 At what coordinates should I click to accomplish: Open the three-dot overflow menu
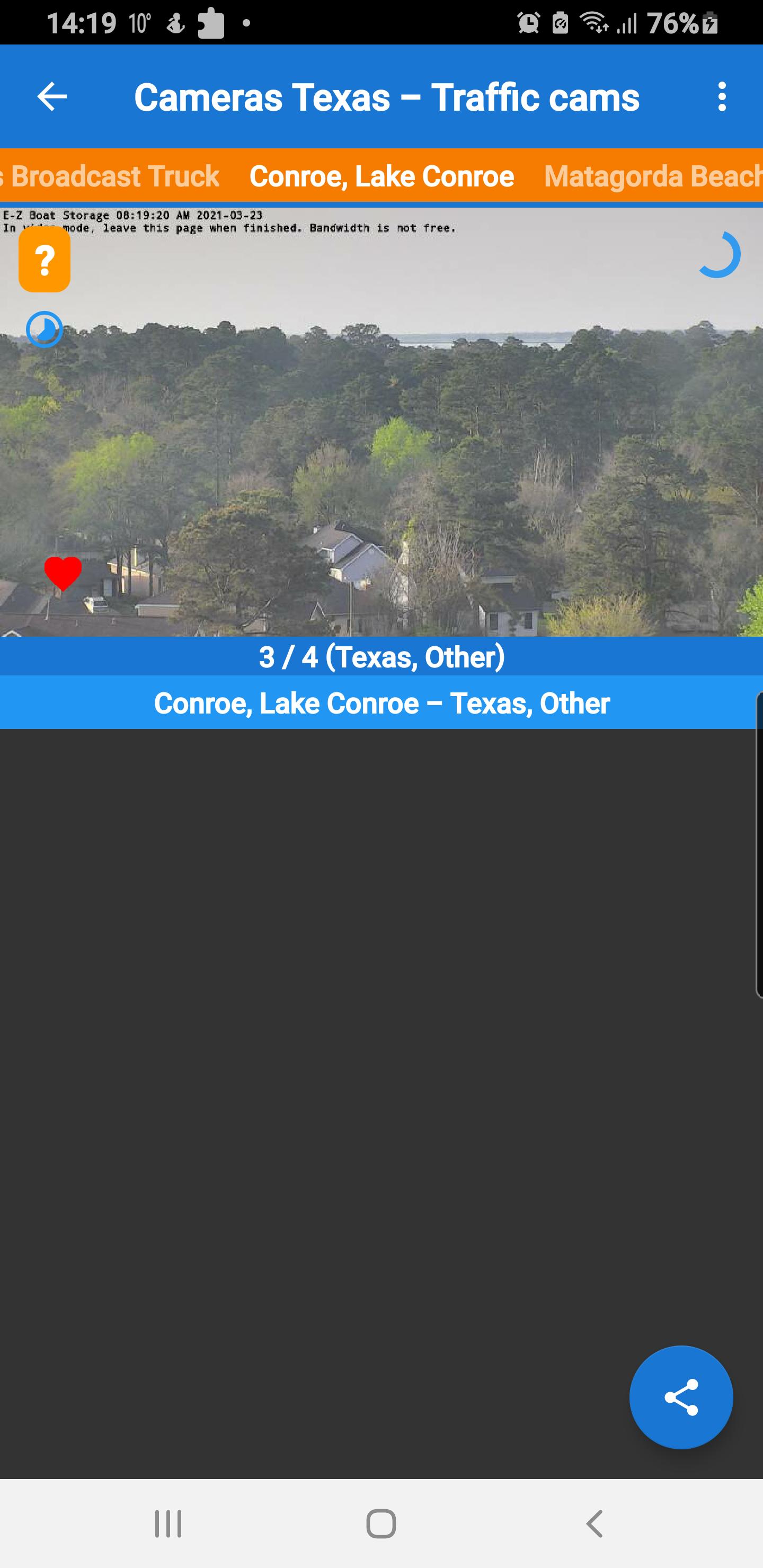722,97
